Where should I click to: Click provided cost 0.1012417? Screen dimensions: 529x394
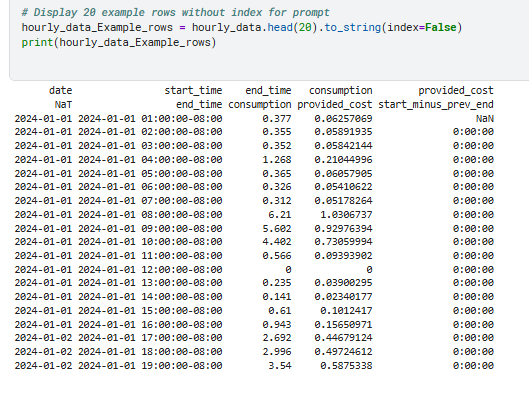346,311
